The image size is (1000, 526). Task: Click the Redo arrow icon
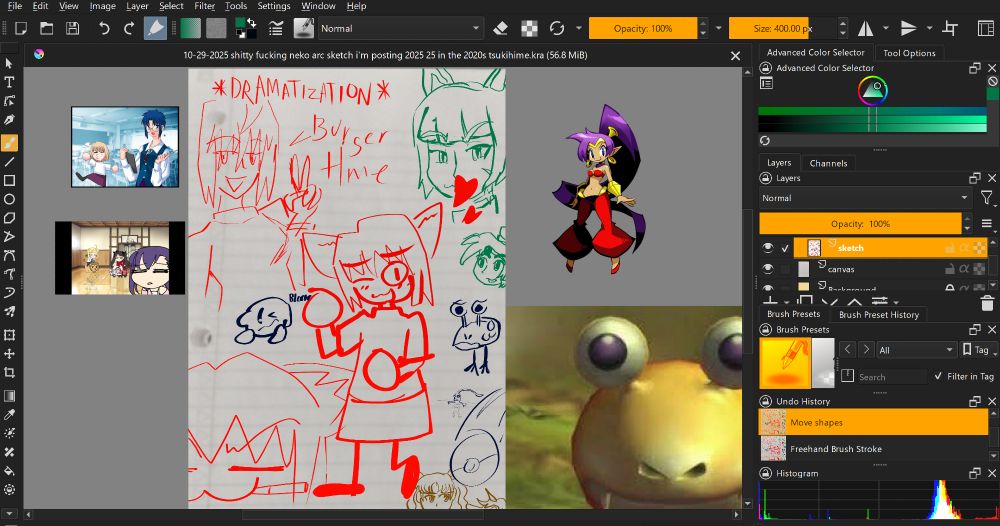(x=129, y=28)
